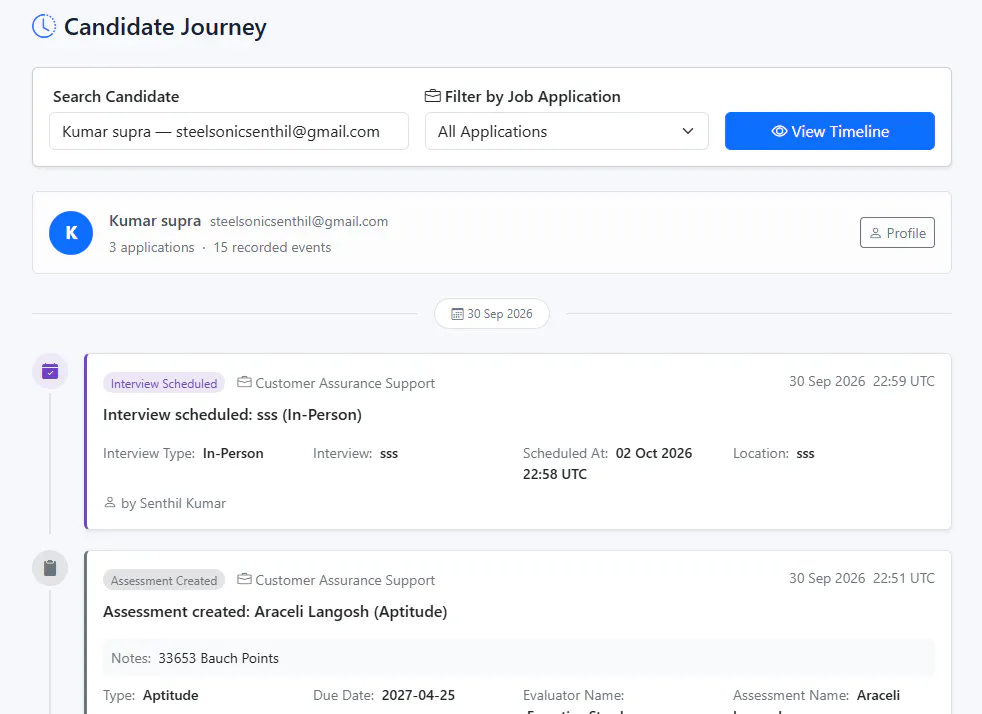Click the Interview Scheduled badge

(164, 383)
